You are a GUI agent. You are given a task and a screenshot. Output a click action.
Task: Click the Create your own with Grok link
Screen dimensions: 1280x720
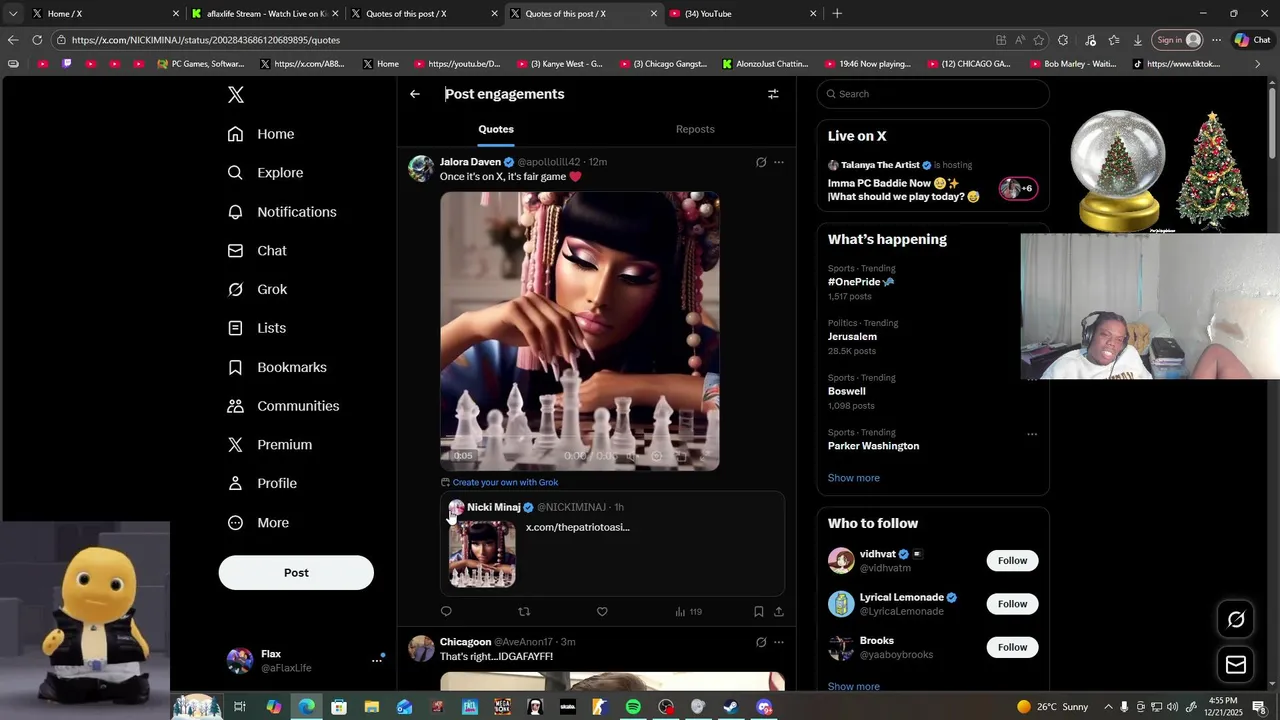(505, 482)
